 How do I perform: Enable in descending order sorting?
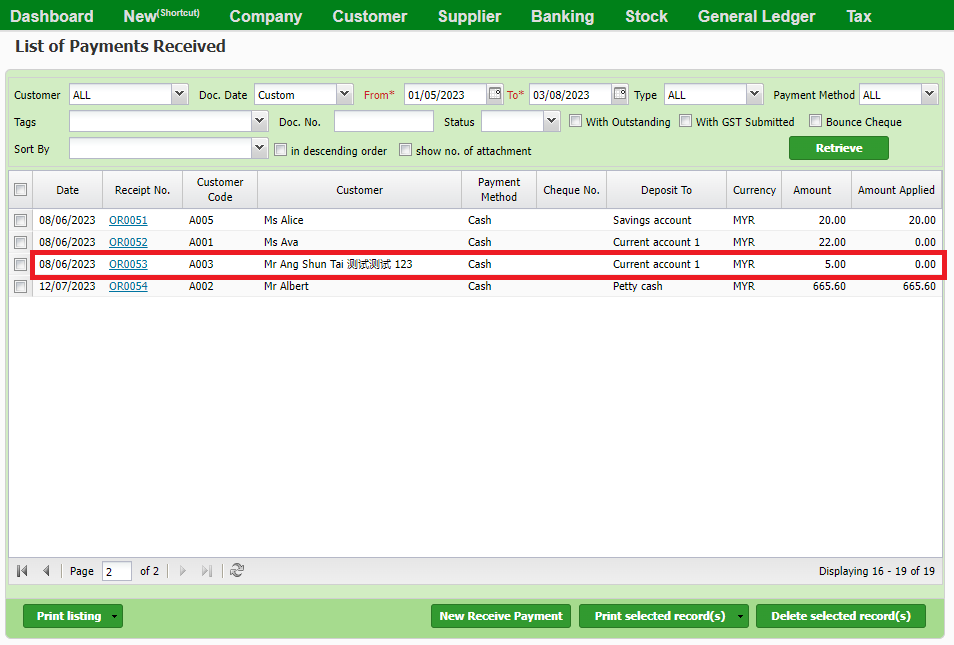click(x=281, y=150)
